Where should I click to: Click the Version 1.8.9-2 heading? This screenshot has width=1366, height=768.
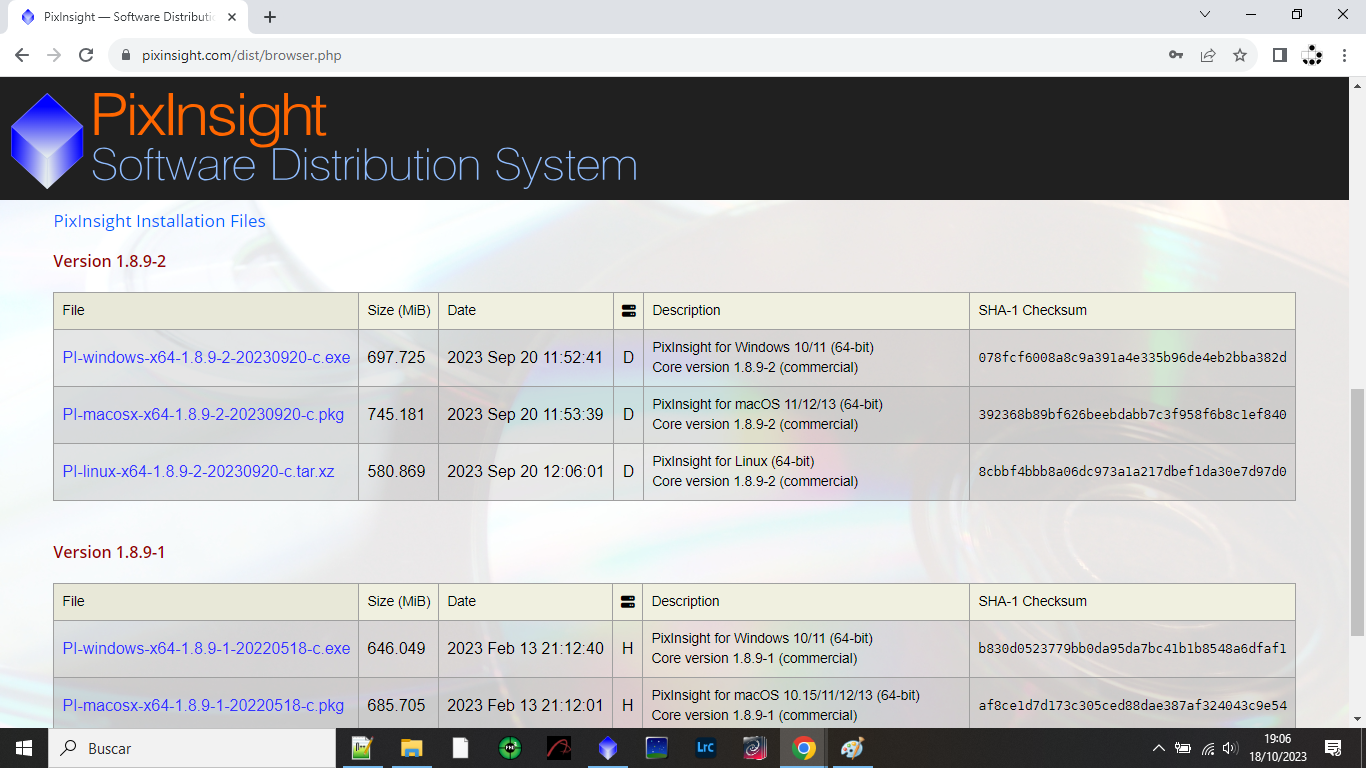tap(110, 261)
